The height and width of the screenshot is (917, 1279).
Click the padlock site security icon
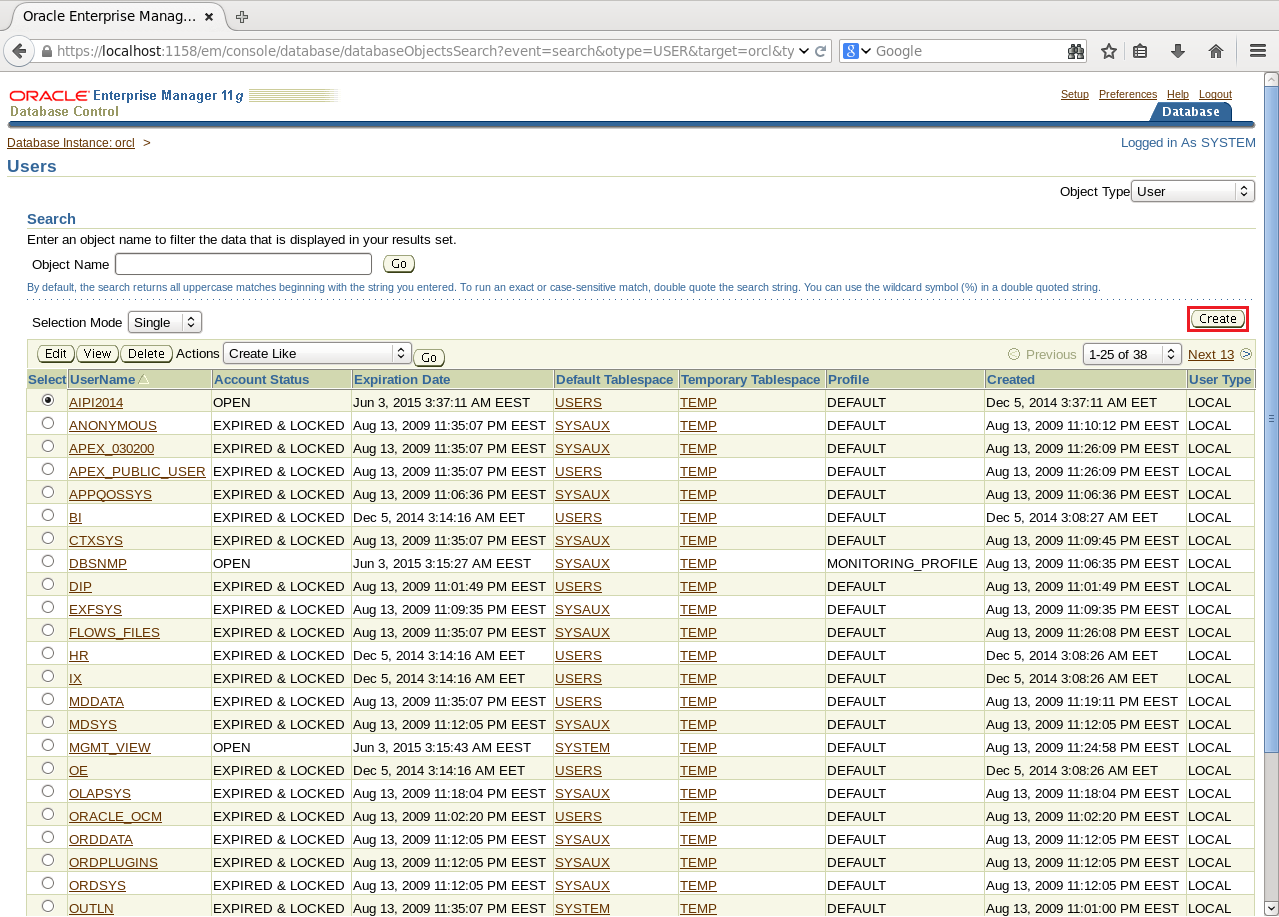[47, 51]
